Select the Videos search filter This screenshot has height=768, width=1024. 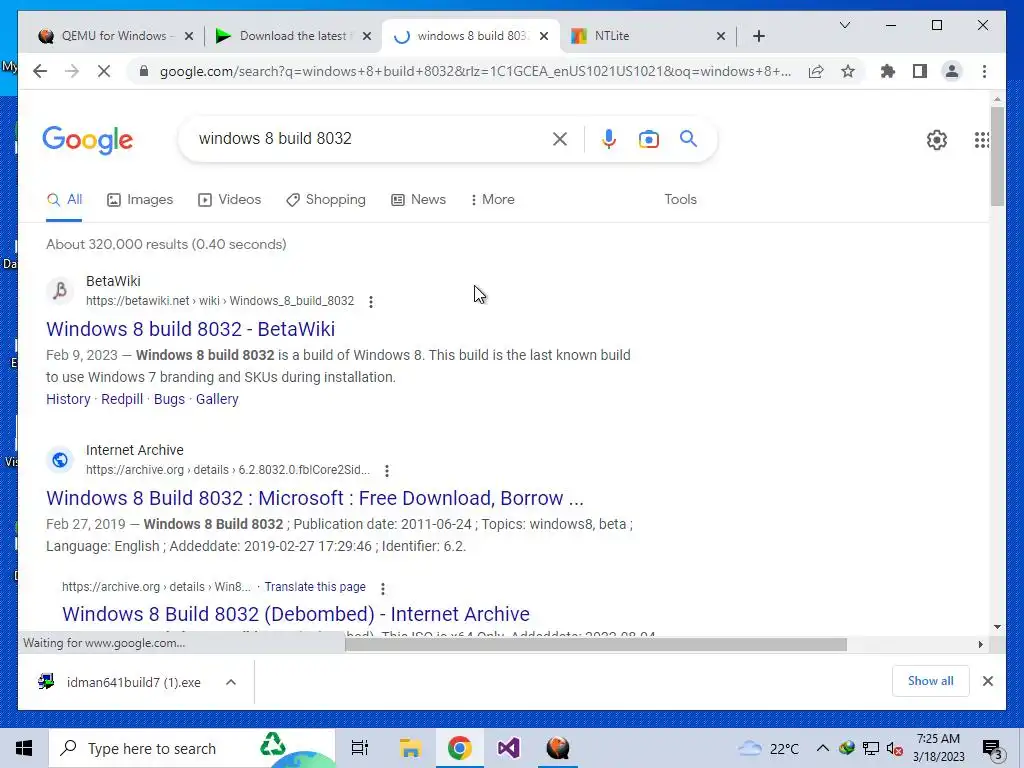[229, 199]
